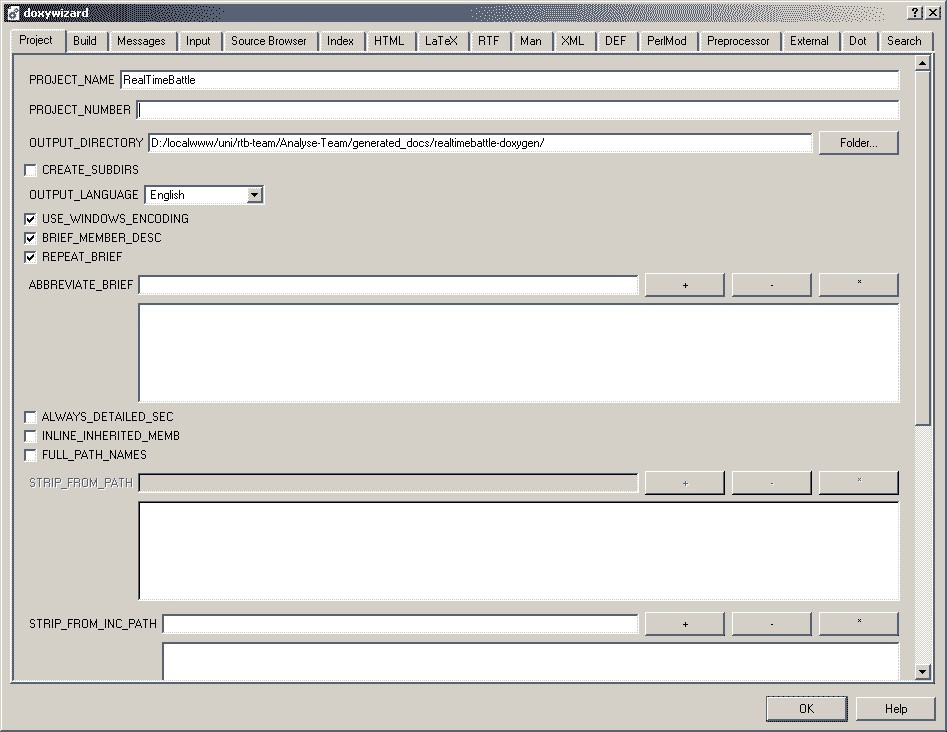Click the Project tab
Screen dimensions: 947x732
tap(36, 40)
